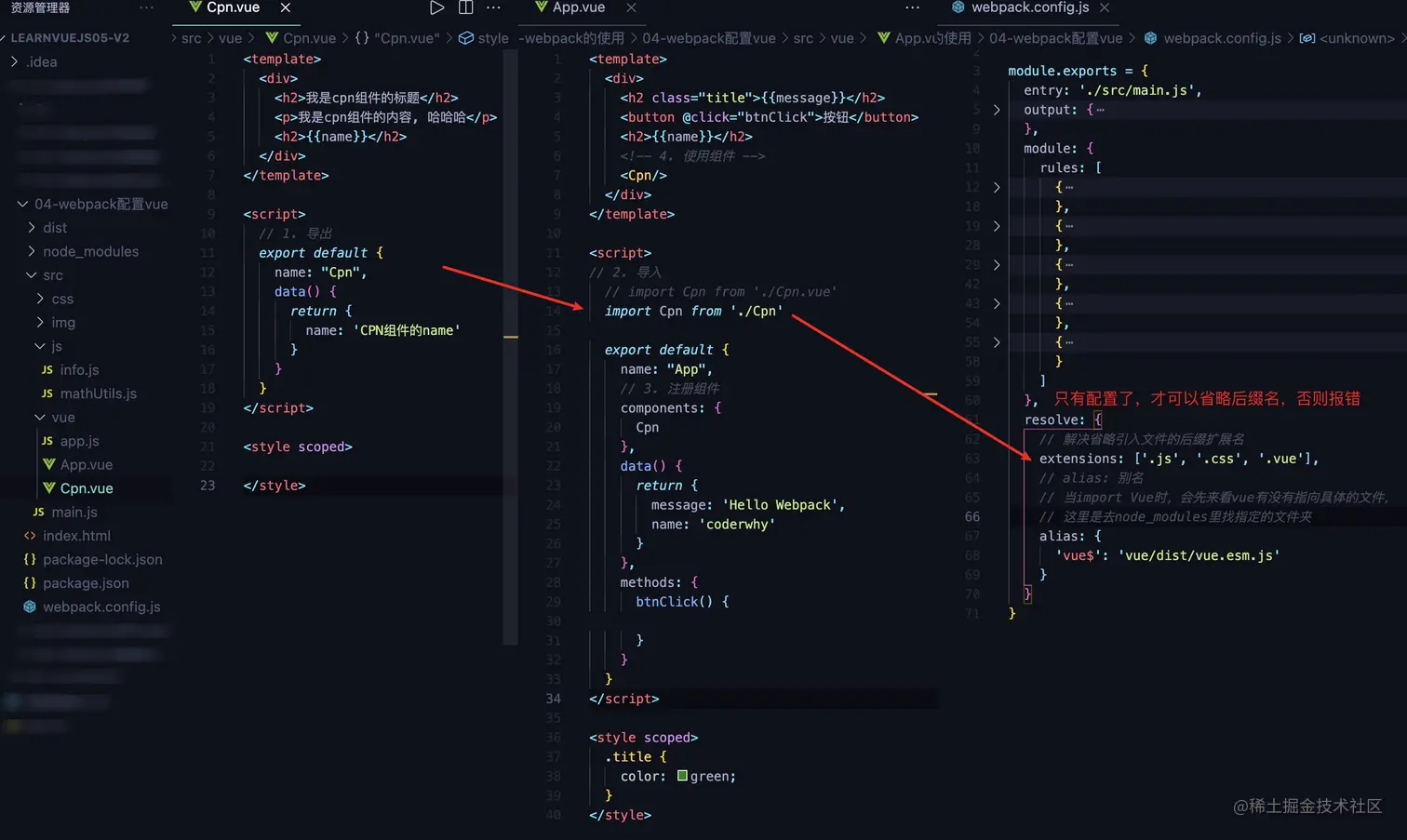The image size is (1407, 840).
Task: Open more actions for the Cpn.vue editor group
Action: [x=494, y=7]
